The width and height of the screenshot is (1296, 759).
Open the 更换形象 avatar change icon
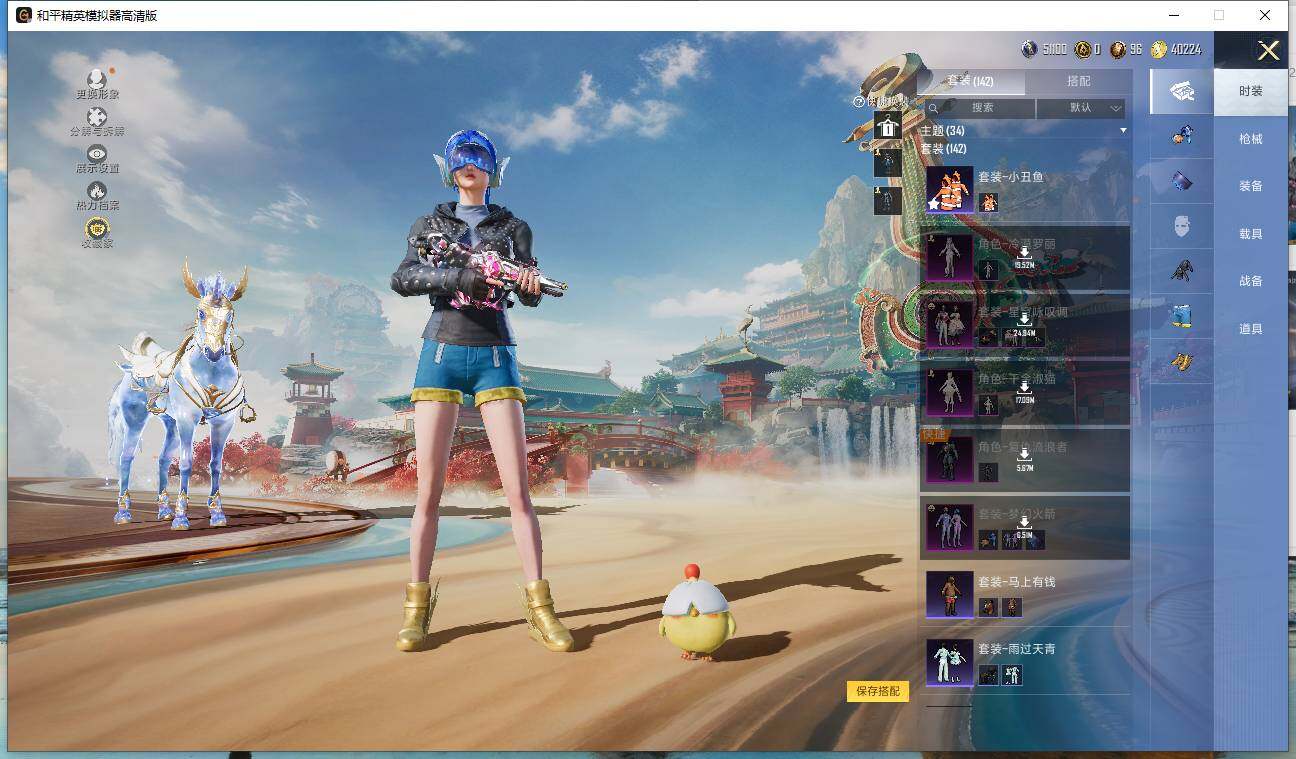click(97, 79)
